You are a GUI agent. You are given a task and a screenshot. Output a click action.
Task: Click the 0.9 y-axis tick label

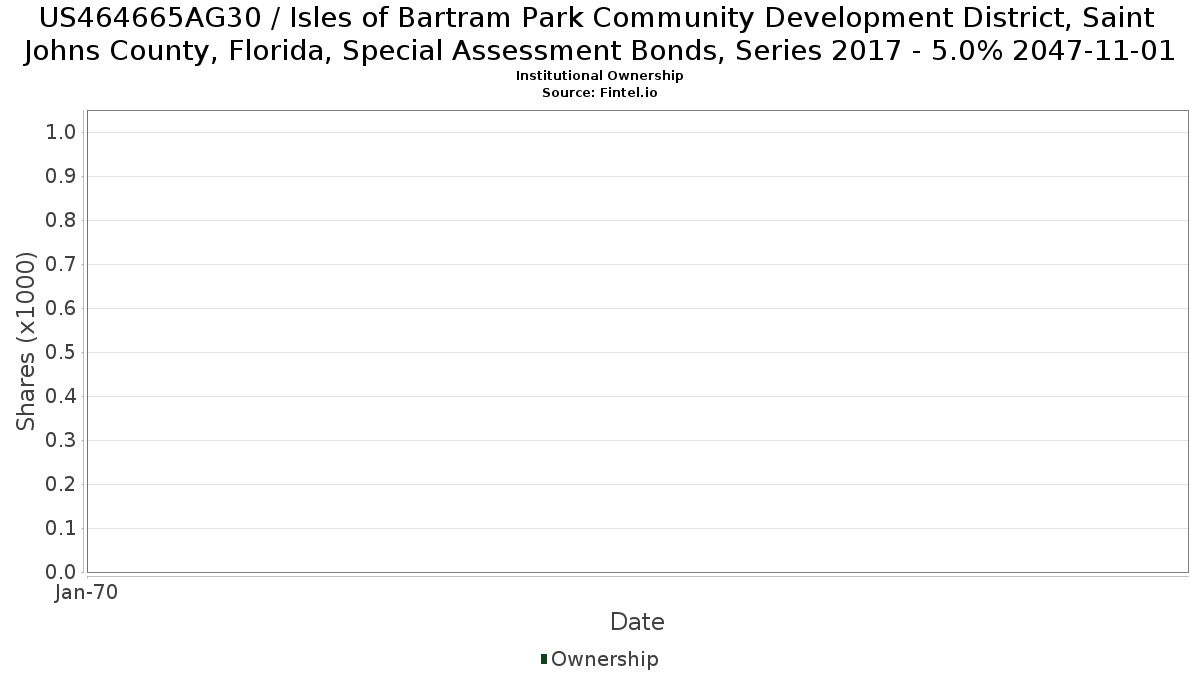pyautogui.click(x=61, y=177)
